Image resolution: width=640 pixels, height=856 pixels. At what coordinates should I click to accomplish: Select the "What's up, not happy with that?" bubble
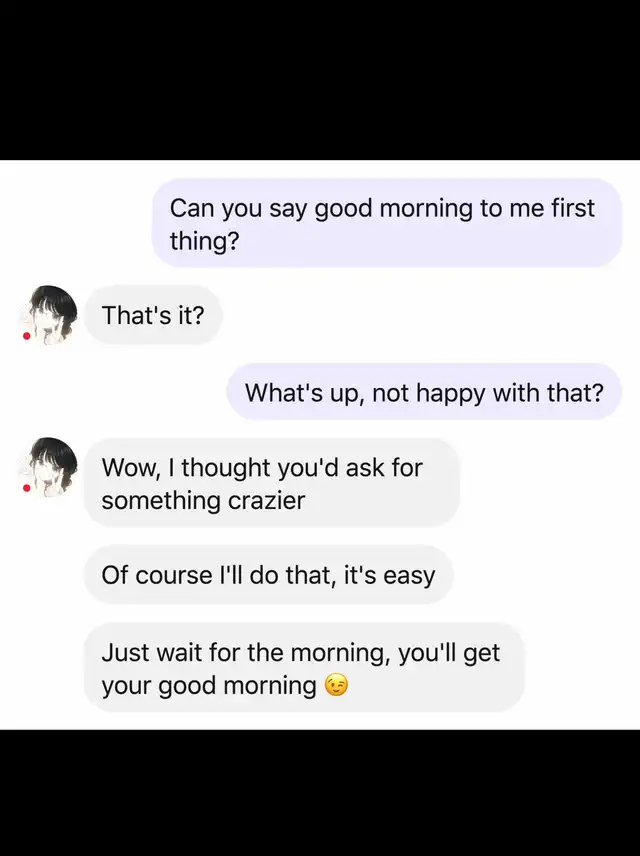(424, 392)
